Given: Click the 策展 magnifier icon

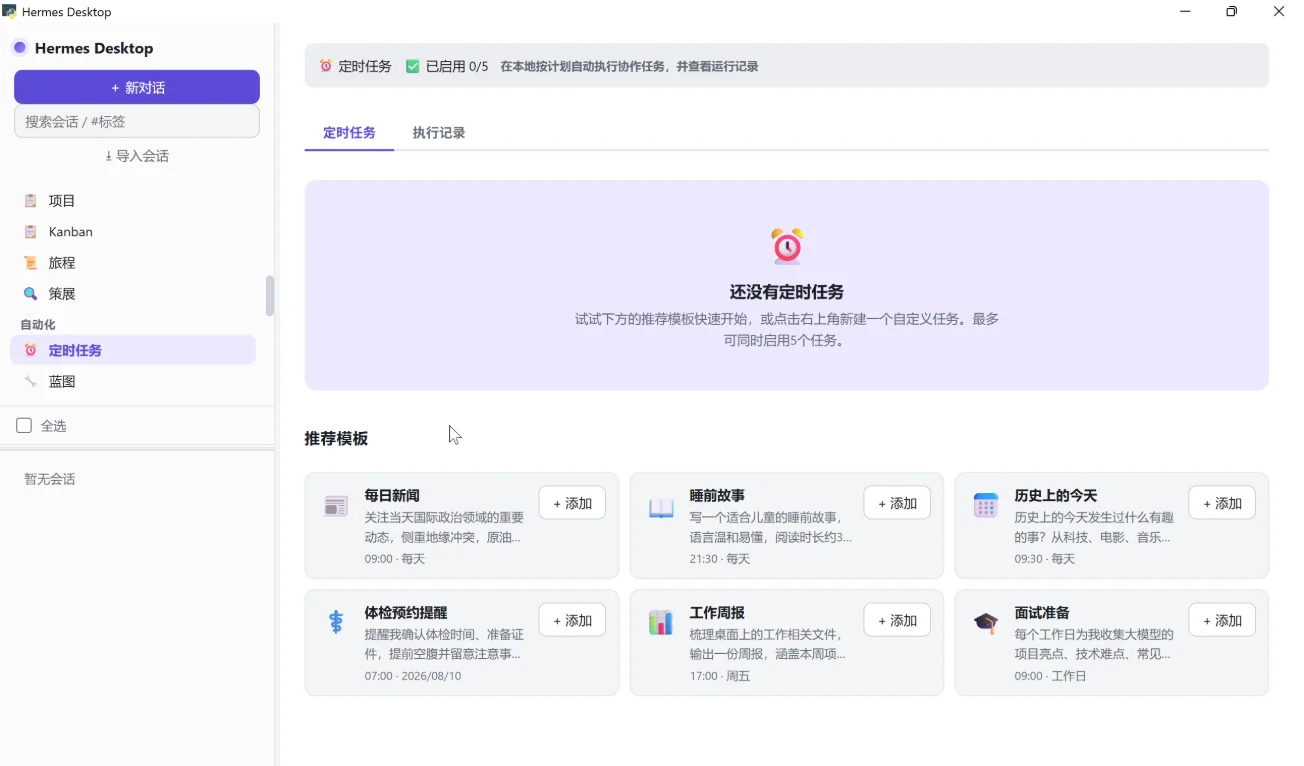Looking at the screenshot, I should 31,294.
